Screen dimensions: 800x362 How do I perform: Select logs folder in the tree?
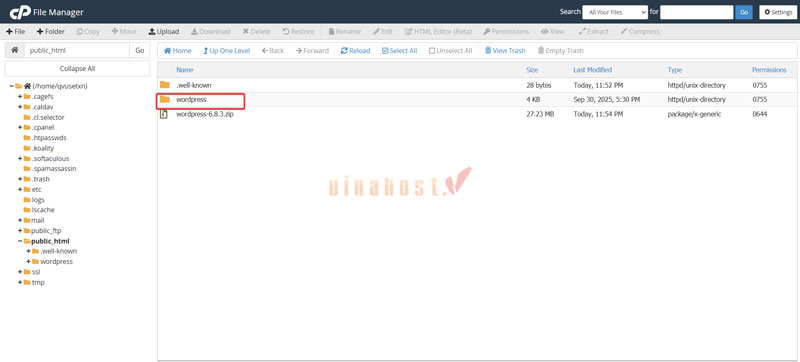click(x=38, y=199)
